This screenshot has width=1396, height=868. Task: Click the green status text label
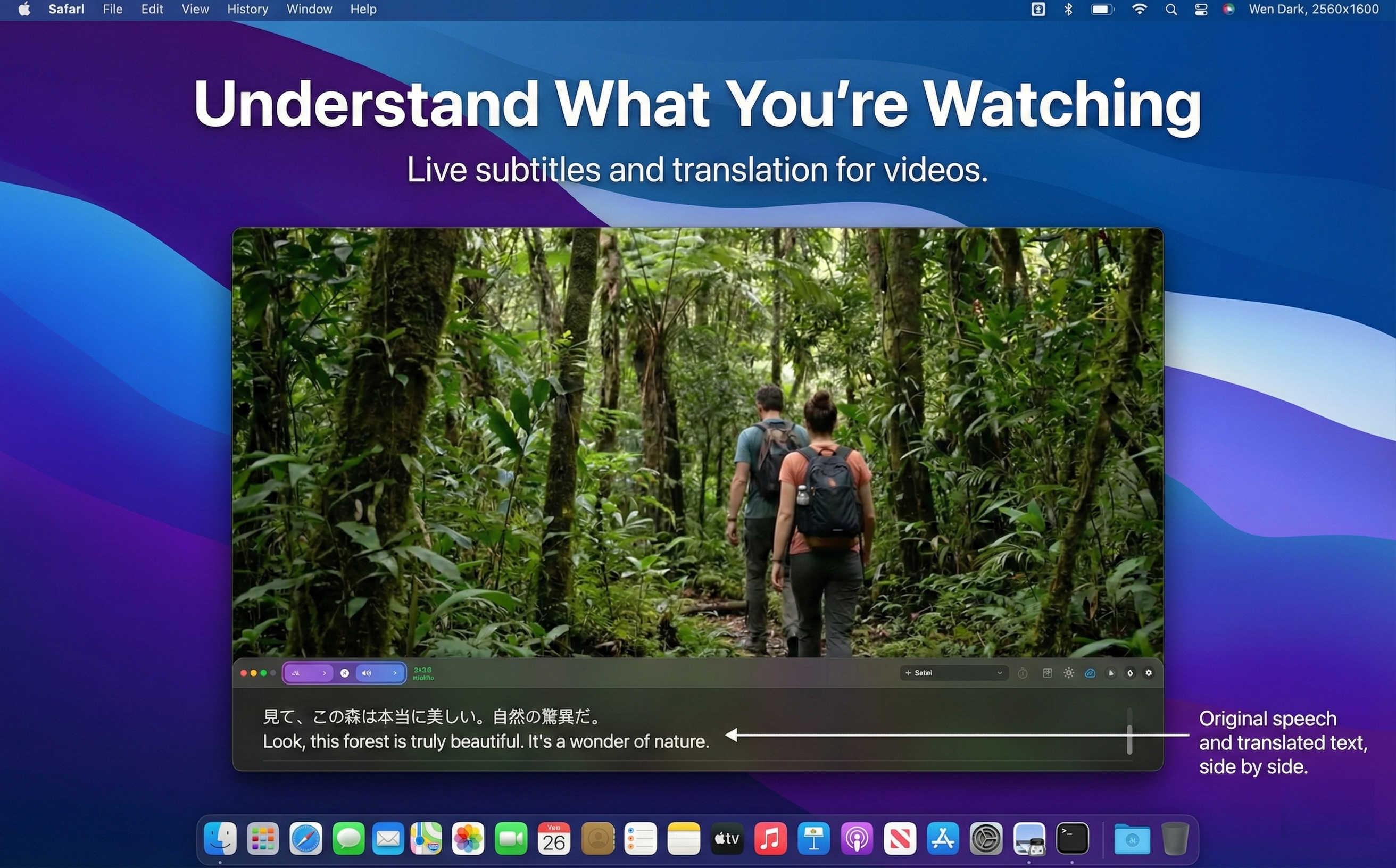pos(423,674)
